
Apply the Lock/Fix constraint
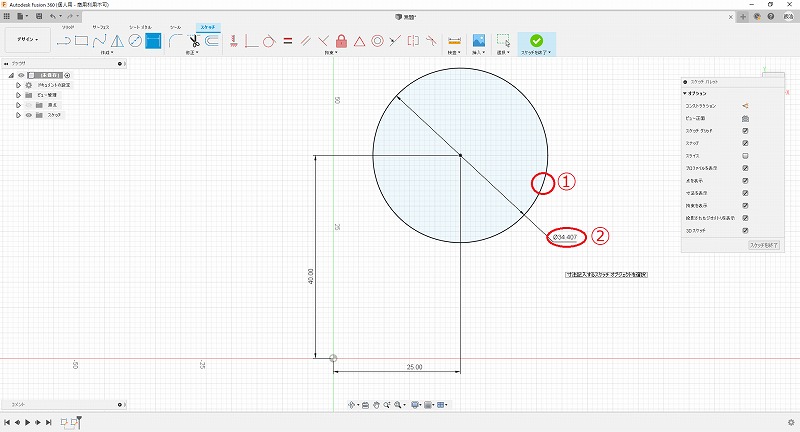[342, 41]
